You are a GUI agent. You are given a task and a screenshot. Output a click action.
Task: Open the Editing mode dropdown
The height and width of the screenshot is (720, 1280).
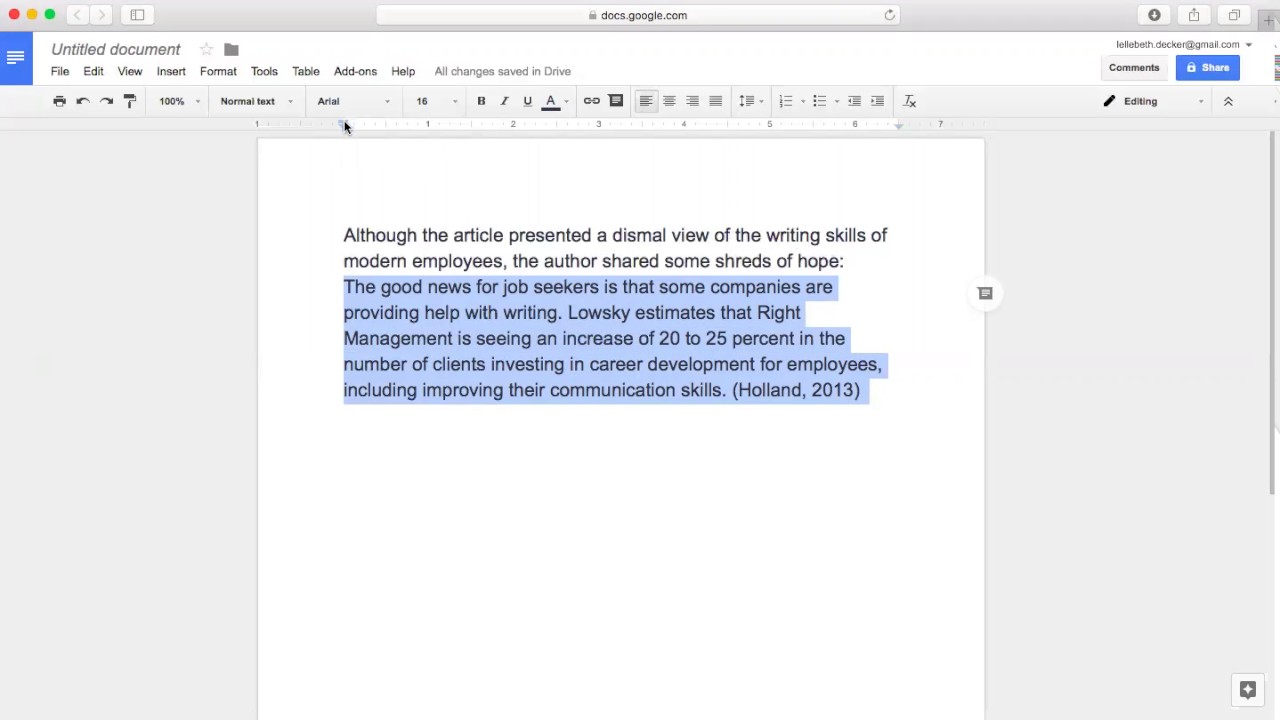[x=1154, y=101]
